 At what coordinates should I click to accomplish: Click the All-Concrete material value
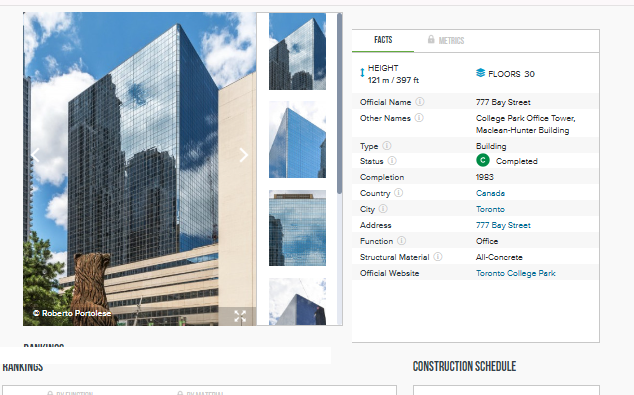point(499,257)
